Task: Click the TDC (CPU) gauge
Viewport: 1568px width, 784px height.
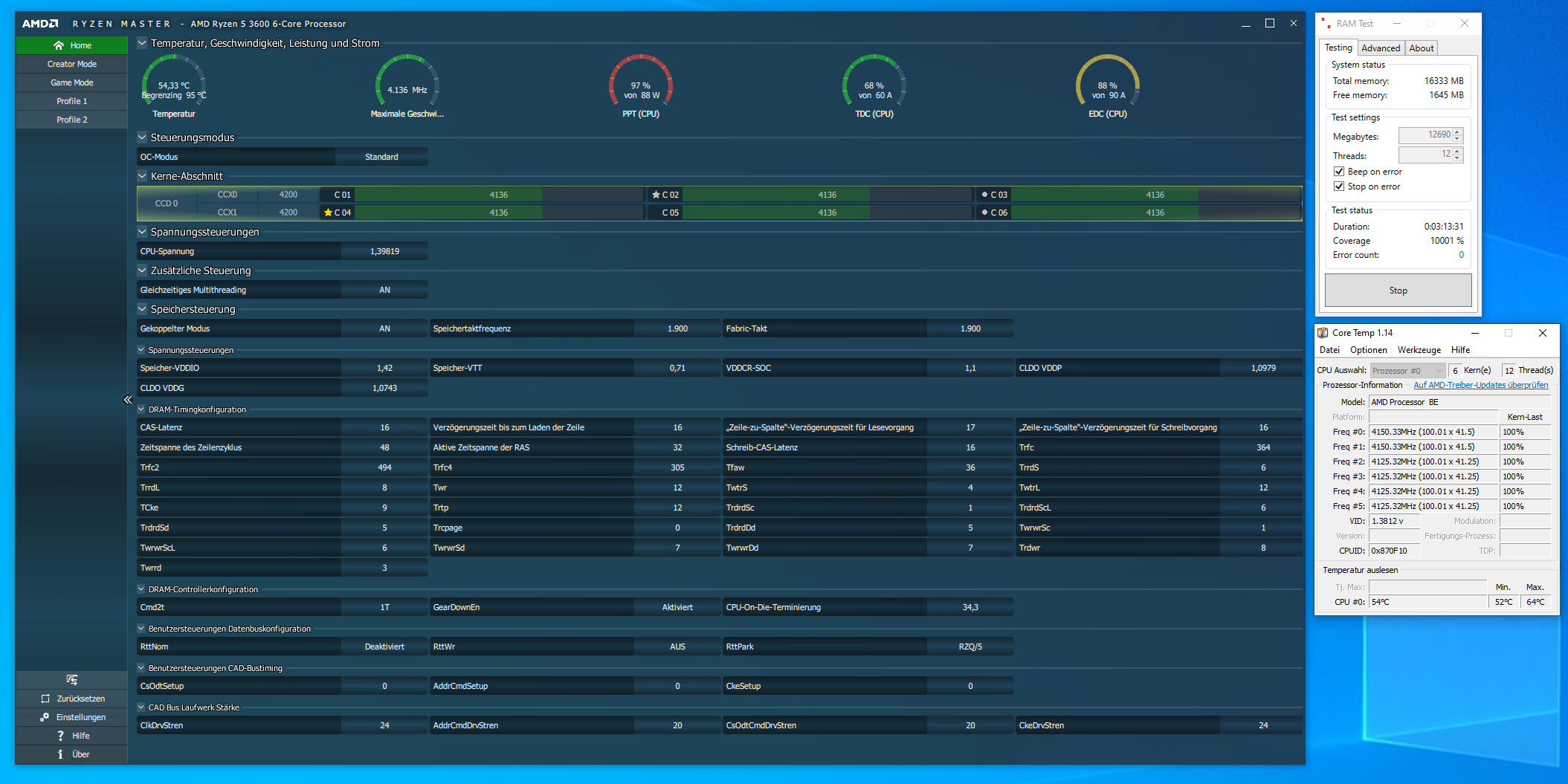Action: click(874, 85)
